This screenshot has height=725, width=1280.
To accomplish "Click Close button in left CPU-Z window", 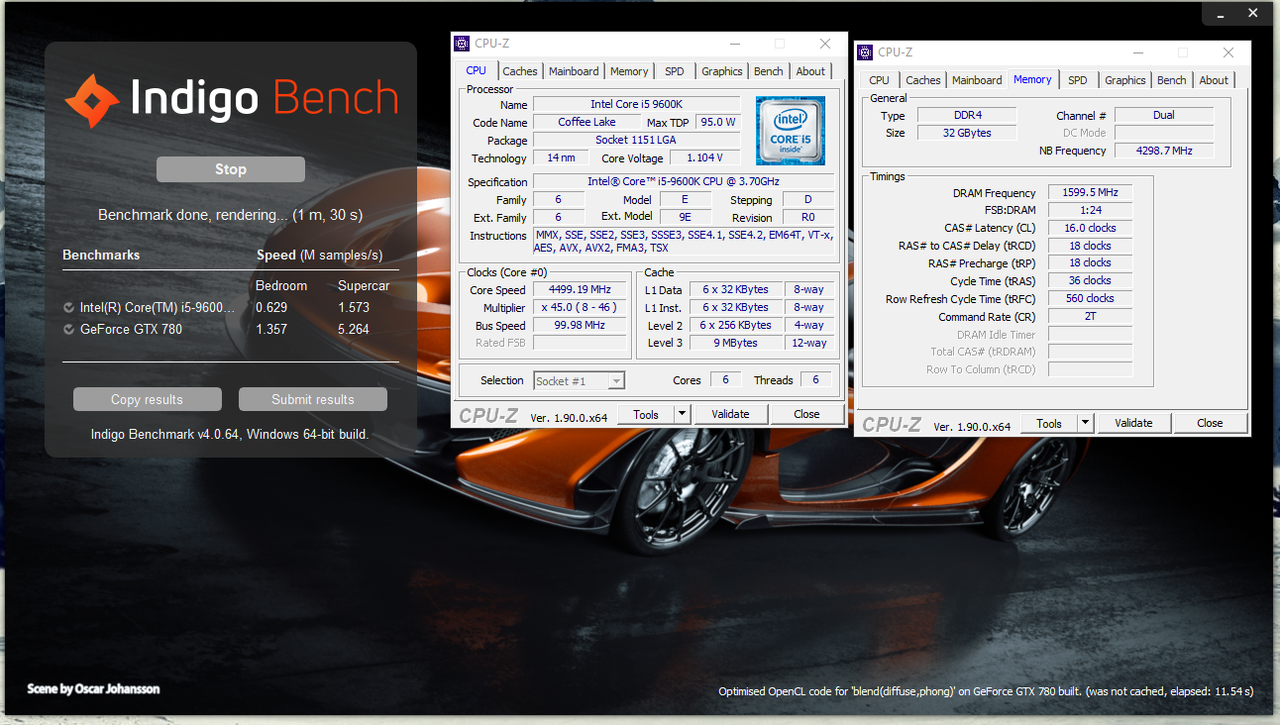I will click(x=807, y=414).
